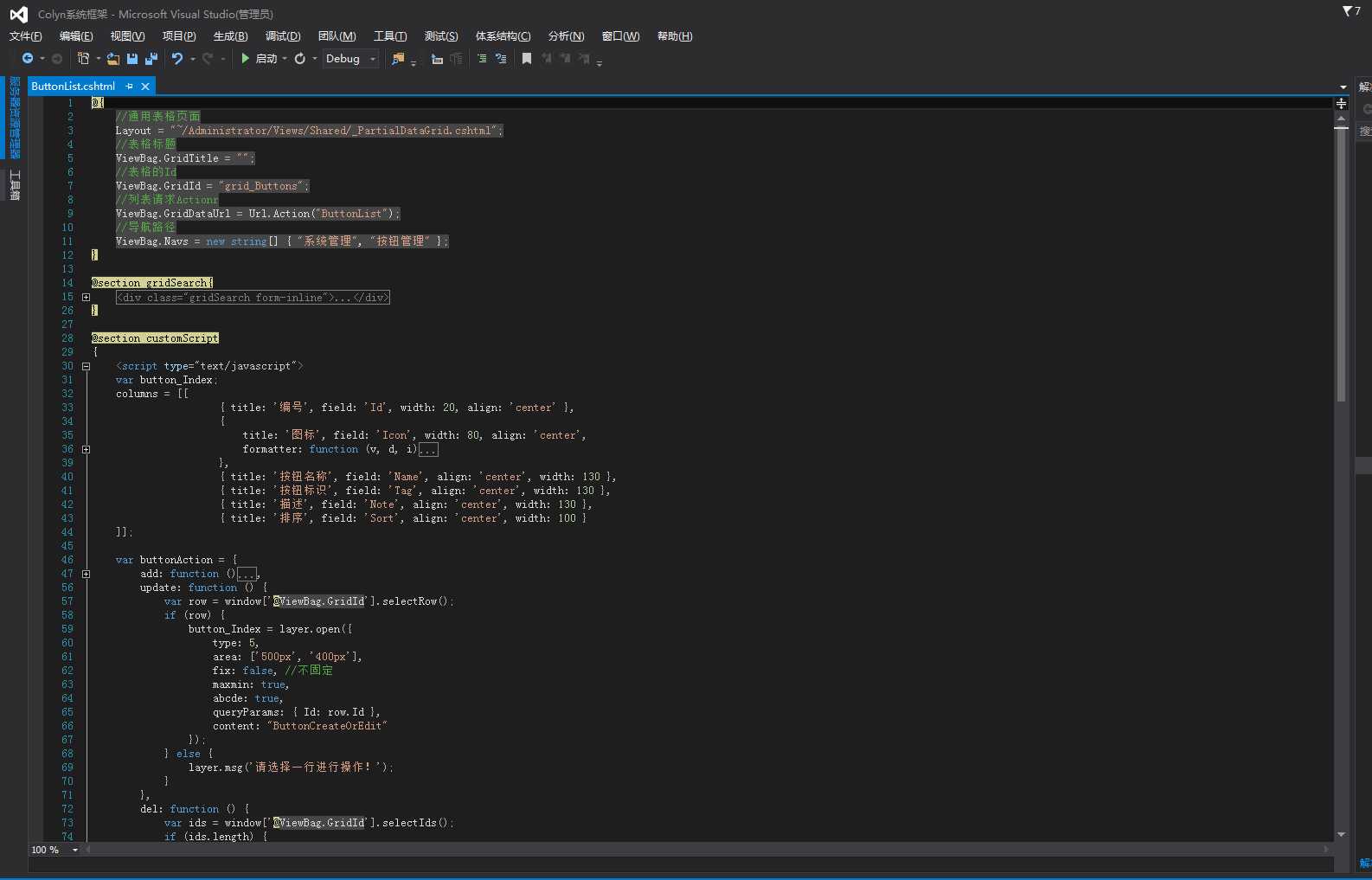This screenshot has width=1372, height=880.
Task: Click the next bookmark icon
Action: (565, 59)
